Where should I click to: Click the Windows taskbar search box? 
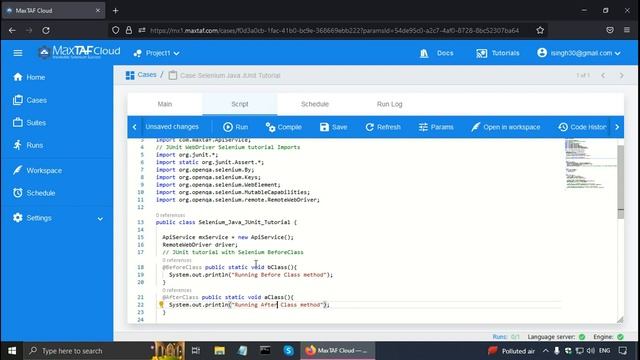pos(87,351)
